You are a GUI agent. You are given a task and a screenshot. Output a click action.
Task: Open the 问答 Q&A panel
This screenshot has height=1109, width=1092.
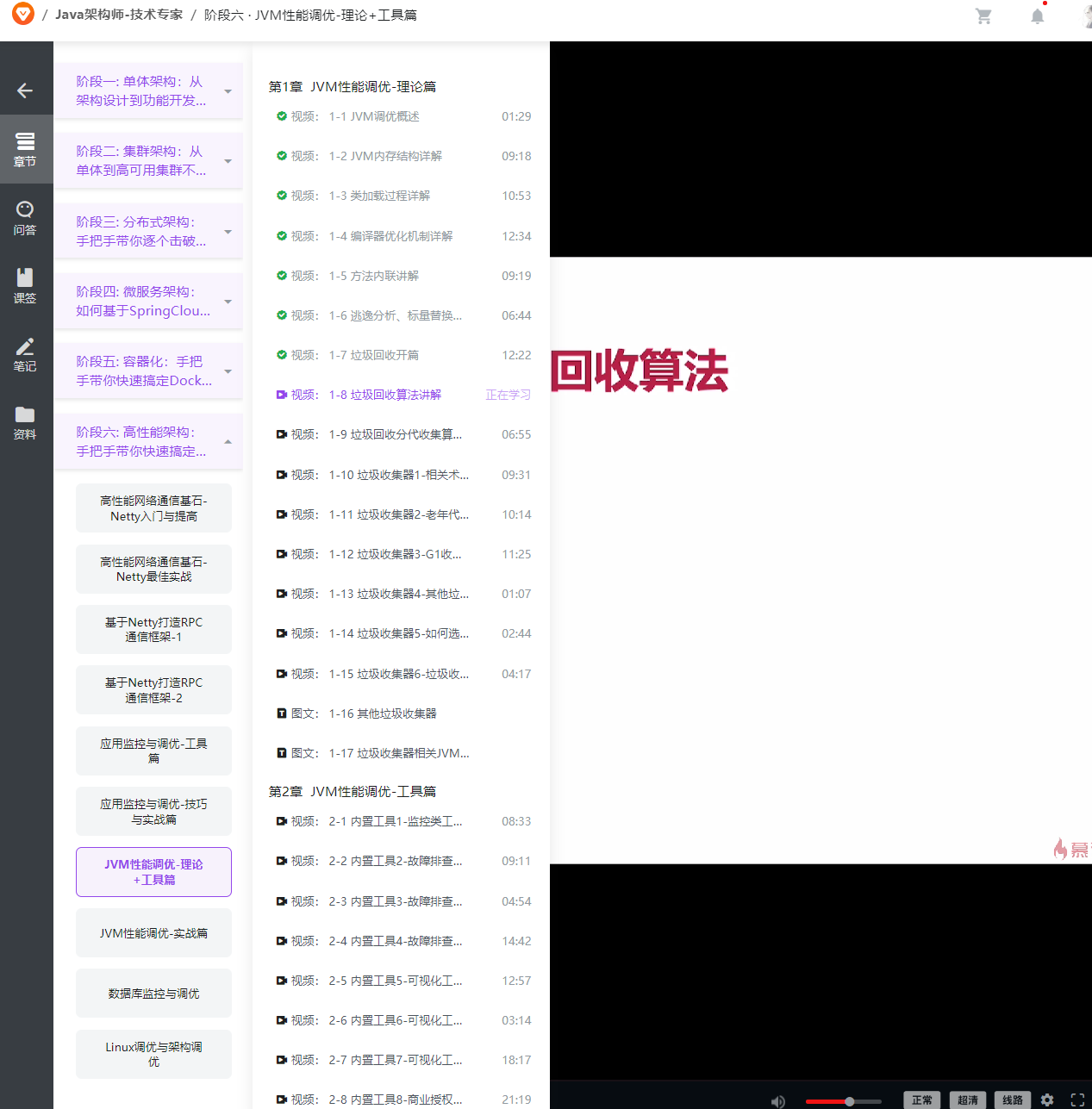pos(25,216)
